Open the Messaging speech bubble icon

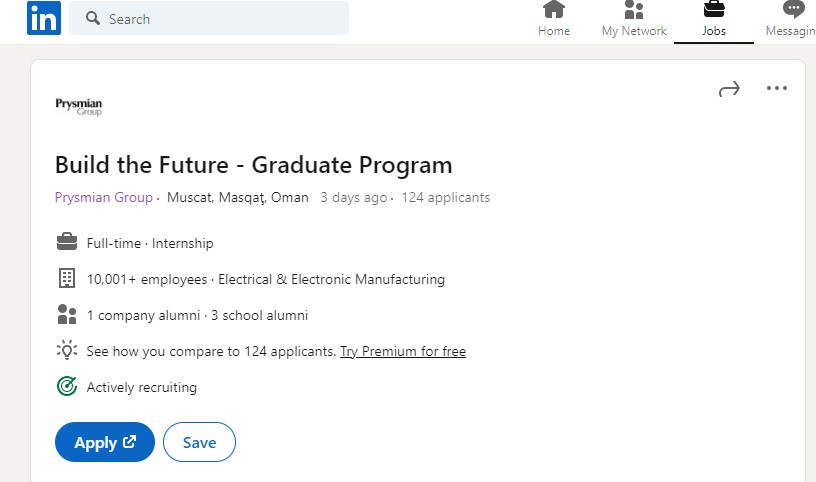pos(793,9)
